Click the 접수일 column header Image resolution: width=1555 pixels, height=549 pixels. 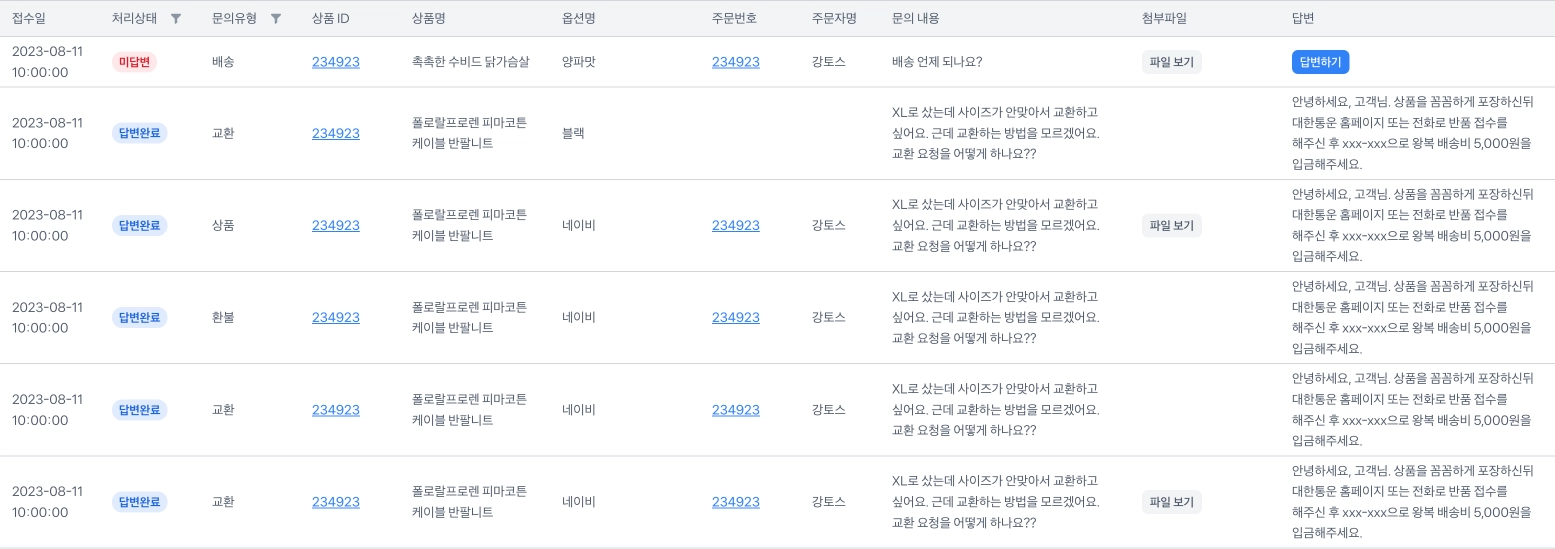[29, 19]
